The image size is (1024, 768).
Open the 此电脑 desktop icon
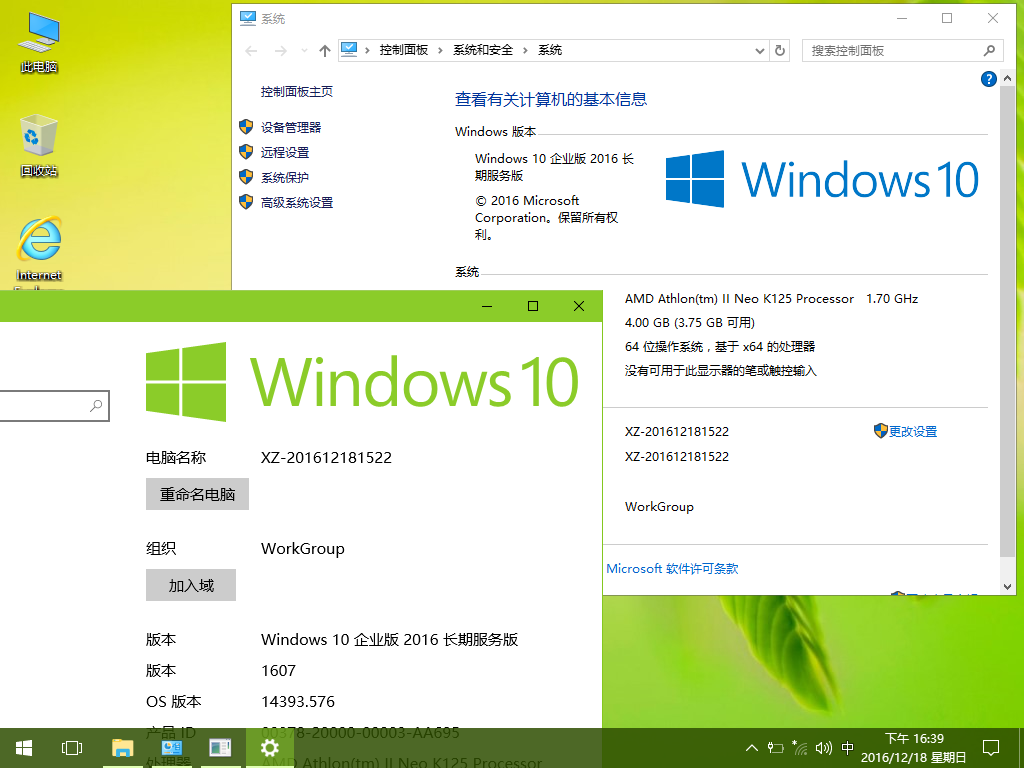coord(39,41)
